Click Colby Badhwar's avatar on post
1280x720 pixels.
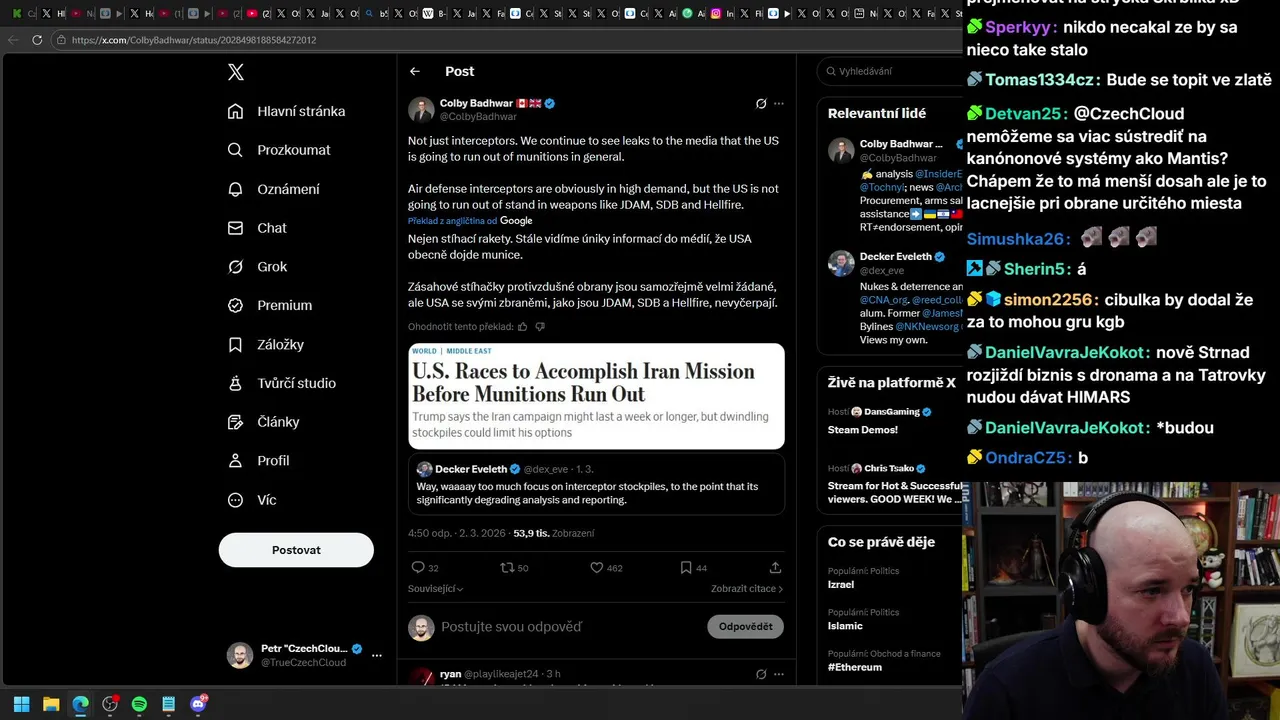click(421, 110)
